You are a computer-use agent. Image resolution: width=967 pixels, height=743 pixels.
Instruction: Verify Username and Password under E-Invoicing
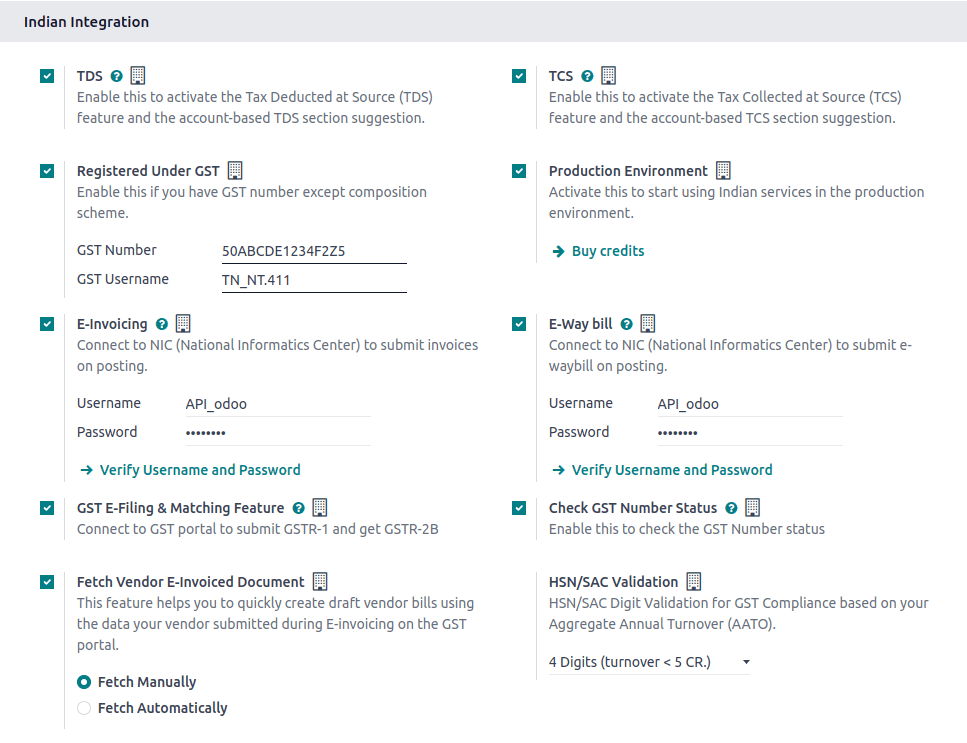[199, 470]
